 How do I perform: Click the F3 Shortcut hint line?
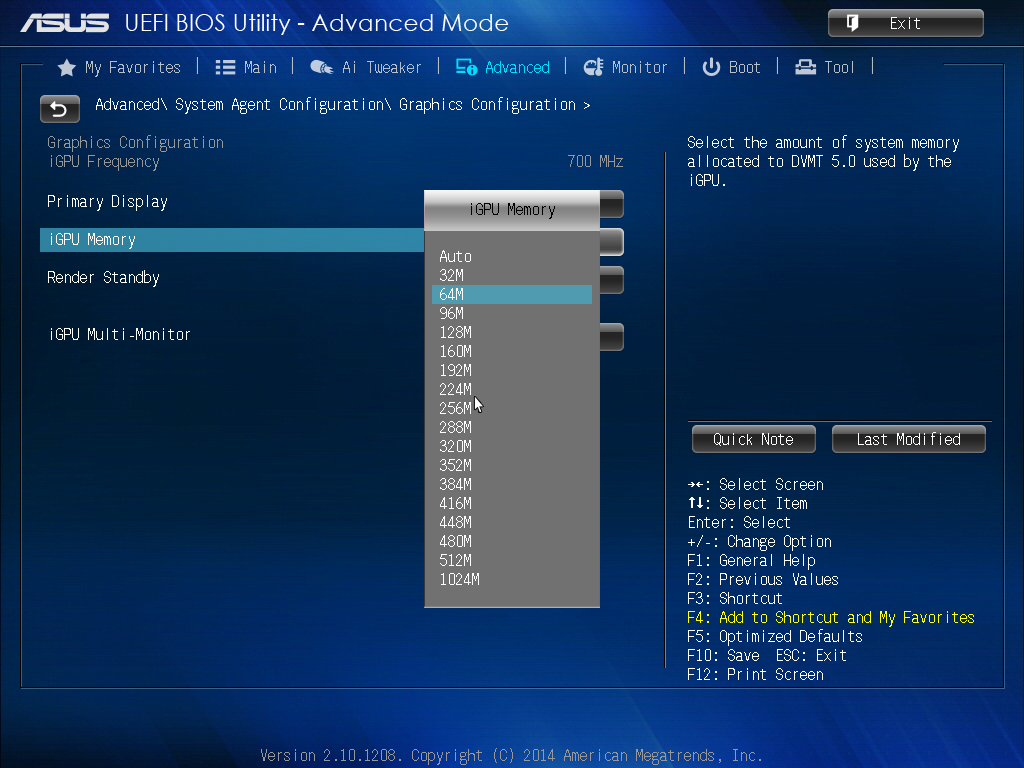(735, 599)
